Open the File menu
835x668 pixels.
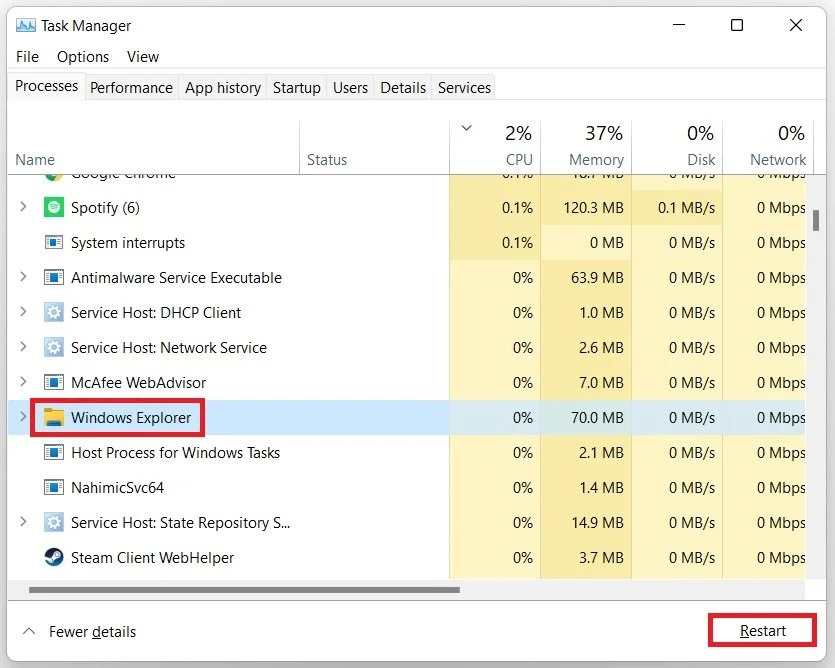[27, 57]
